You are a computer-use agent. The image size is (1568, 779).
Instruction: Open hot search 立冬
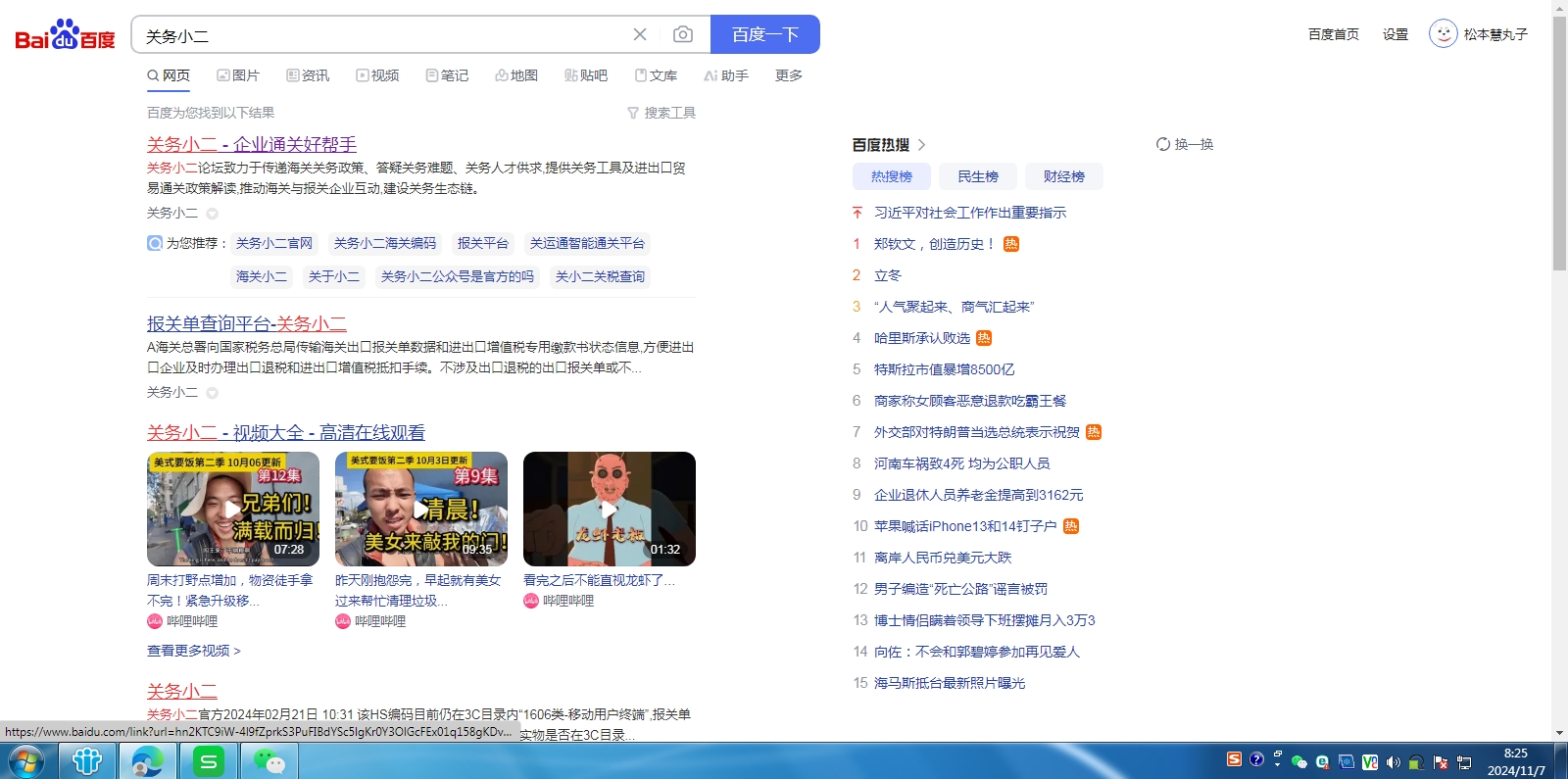(x=888, y=275)
